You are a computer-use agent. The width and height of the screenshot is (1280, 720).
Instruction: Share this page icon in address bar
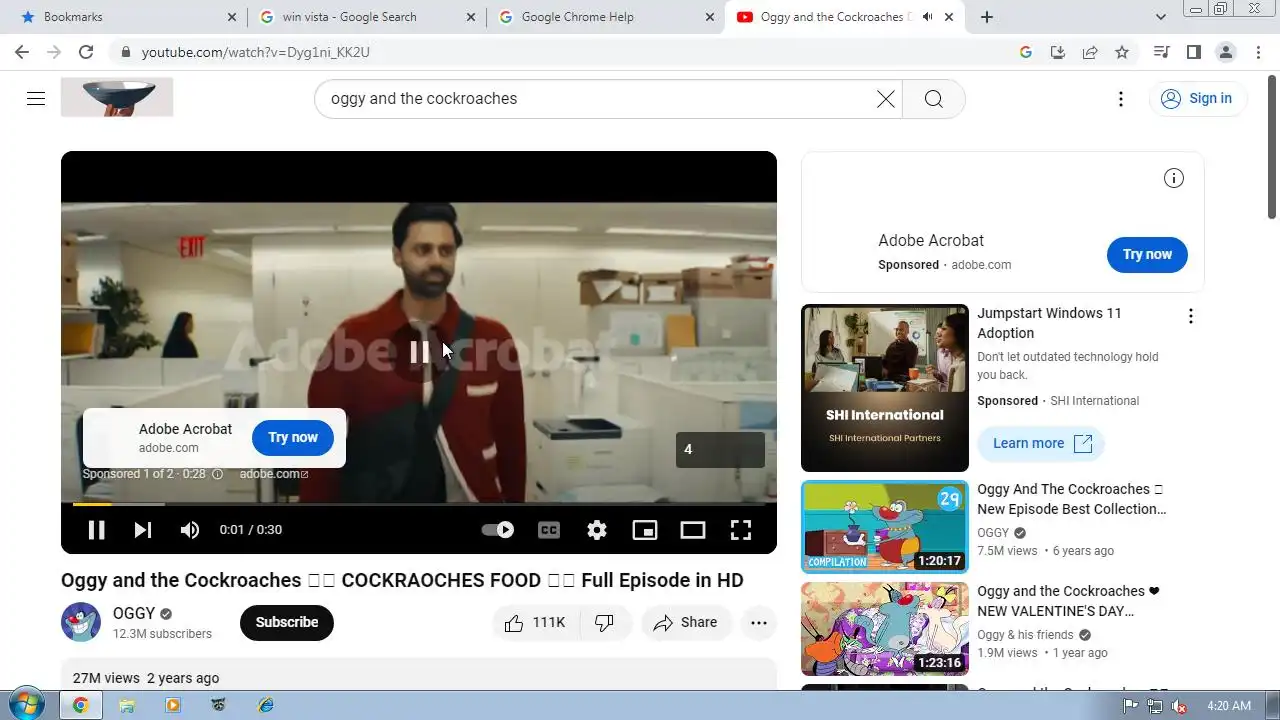(x=1090, y=52)
